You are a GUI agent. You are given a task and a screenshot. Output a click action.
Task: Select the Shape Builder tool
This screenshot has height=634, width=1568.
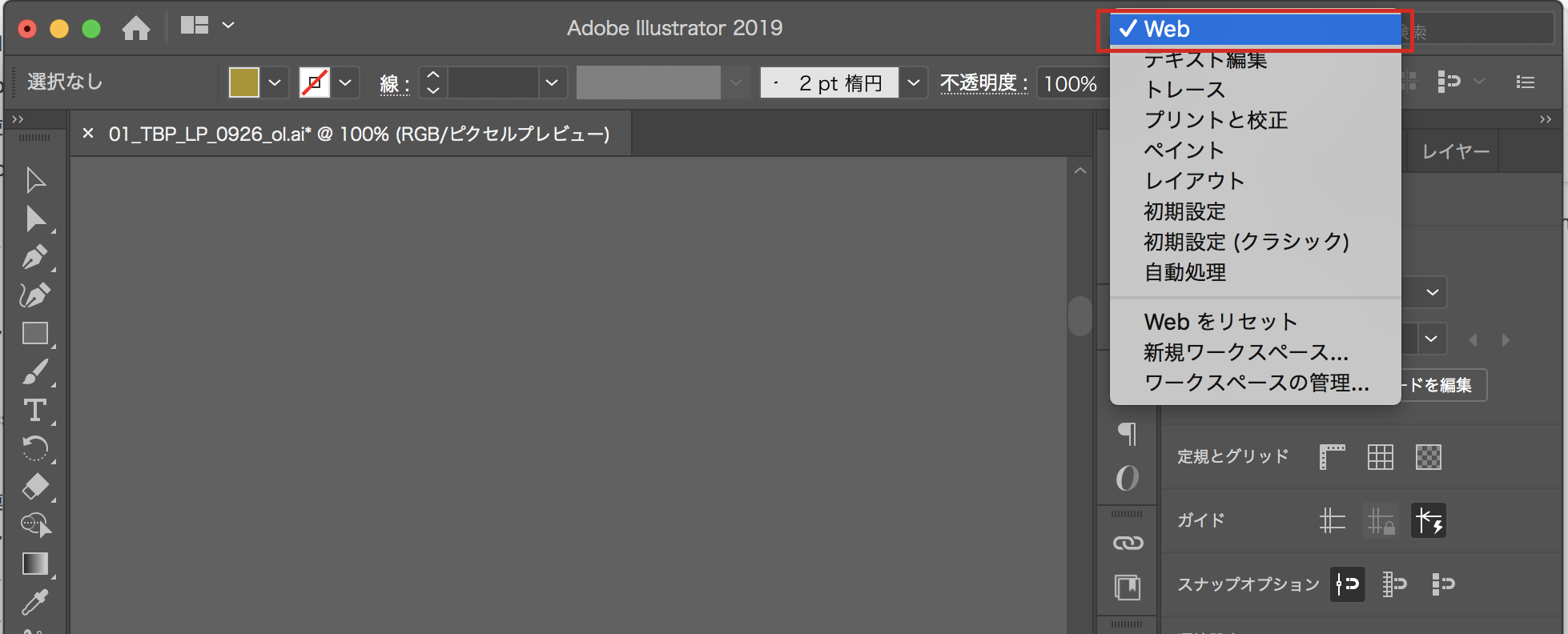pyautogui.click(x=35, y=525)
